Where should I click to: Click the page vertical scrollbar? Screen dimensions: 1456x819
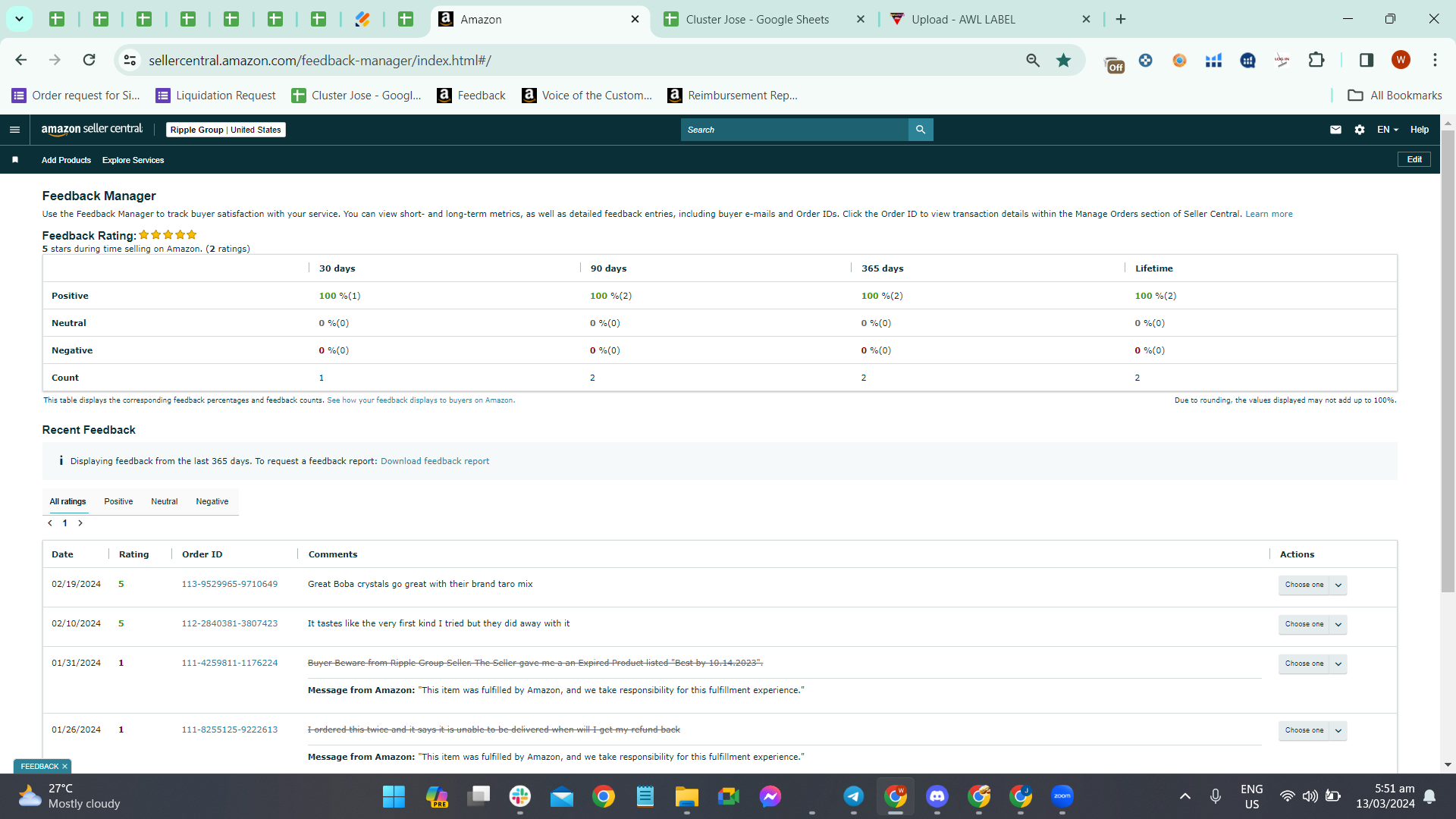pos(1448,360)
